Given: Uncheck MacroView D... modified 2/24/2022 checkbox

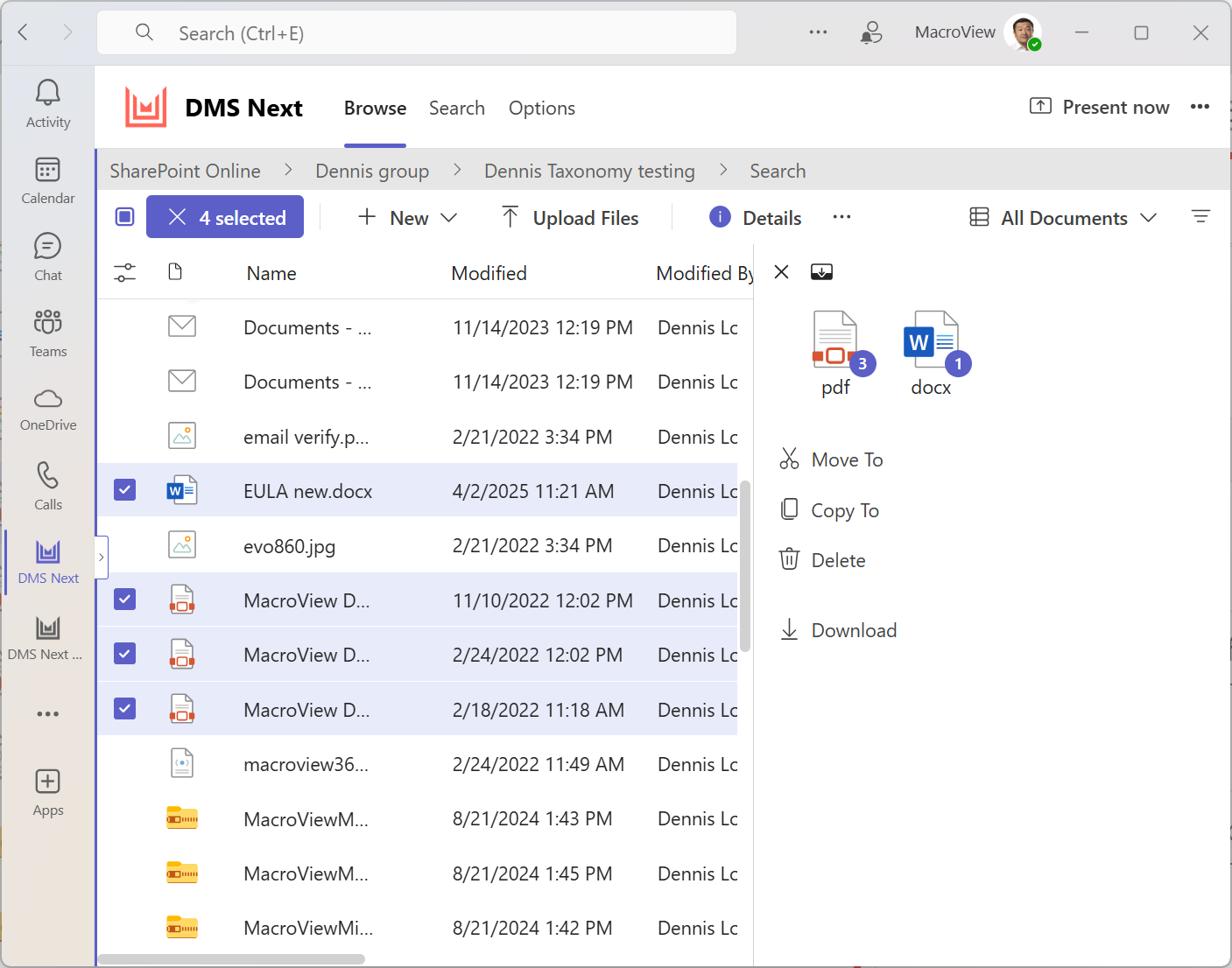Looking at the screenshot, I should (125, 654).
